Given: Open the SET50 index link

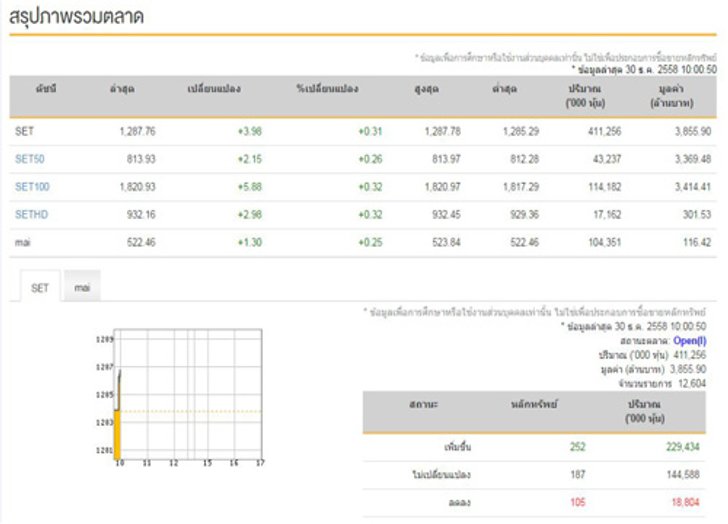Looking at the screenshot, I should coord(30,159).
